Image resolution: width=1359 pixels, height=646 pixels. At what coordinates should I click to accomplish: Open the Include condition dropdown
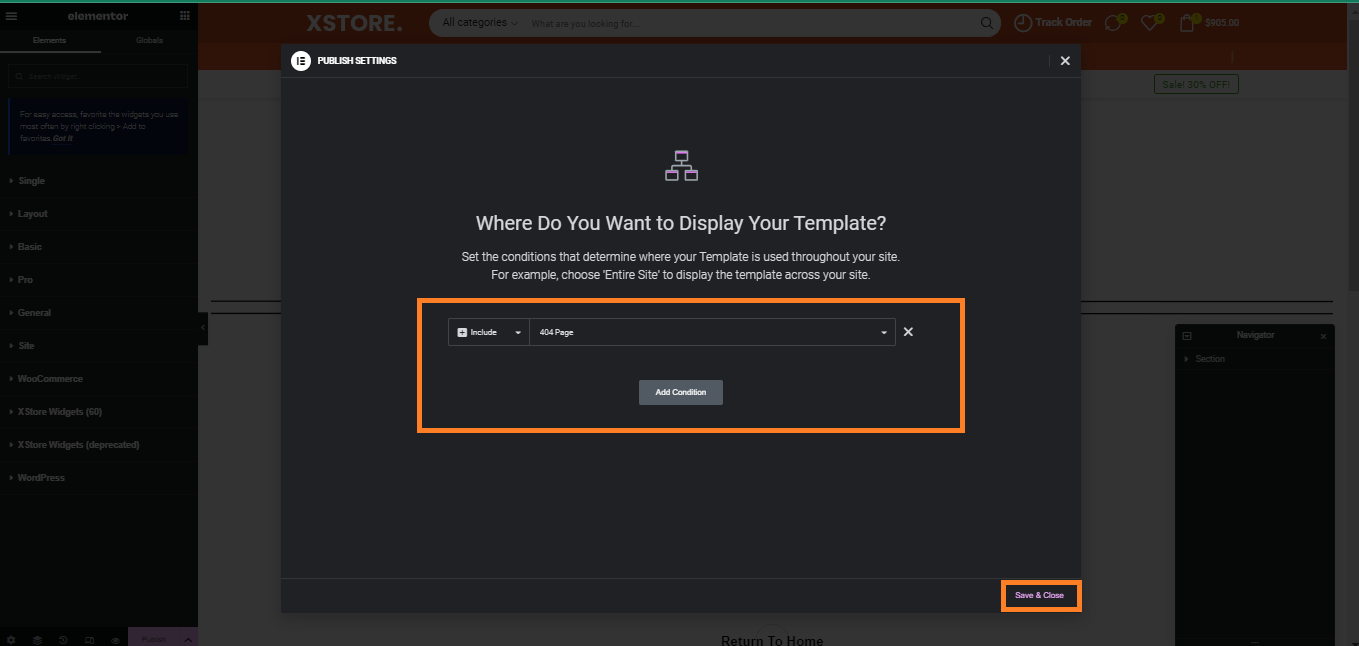[x=489, y=332]
